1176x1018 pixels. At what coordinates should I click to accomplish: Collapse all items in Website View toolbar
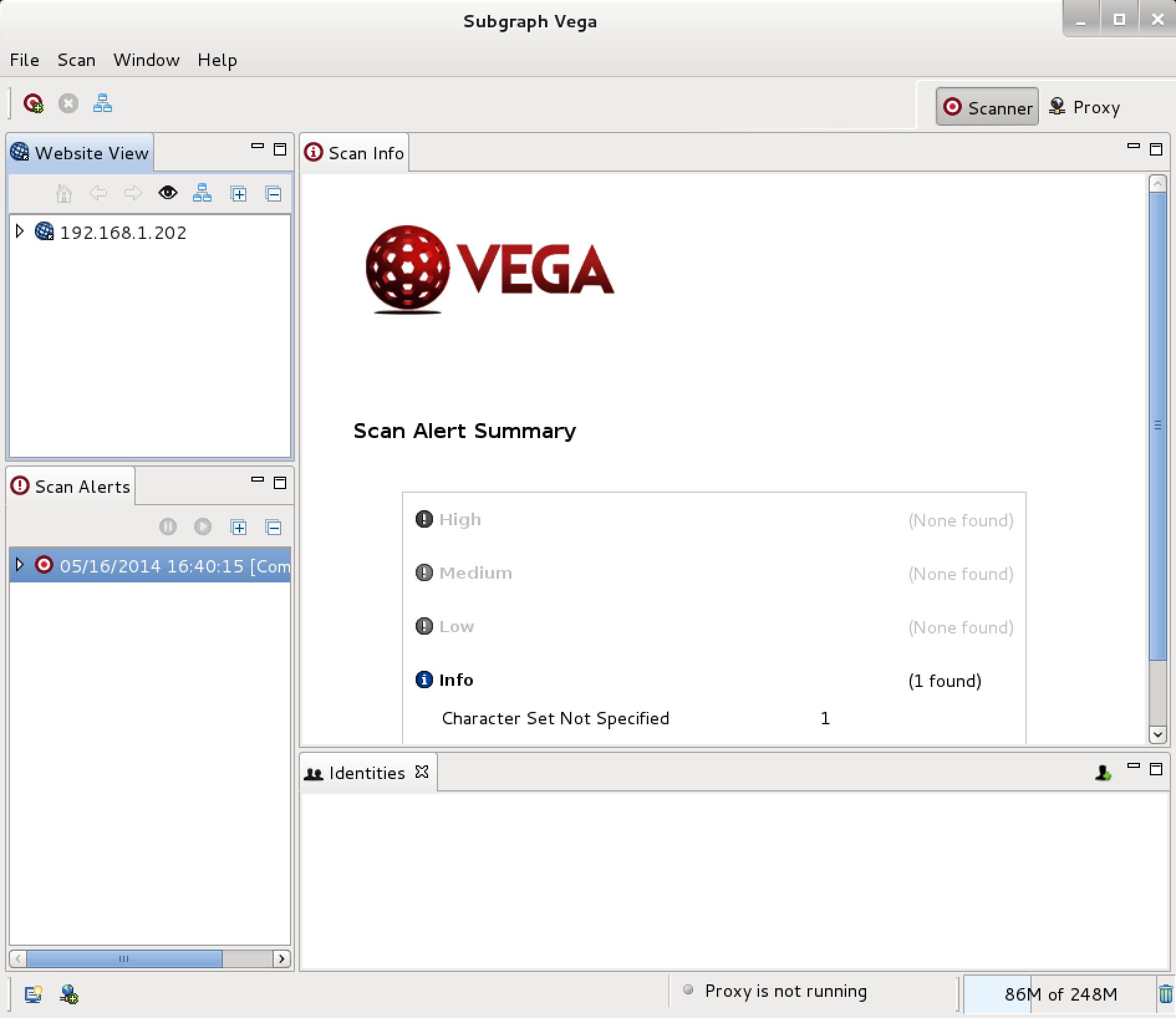click(273, 194)
